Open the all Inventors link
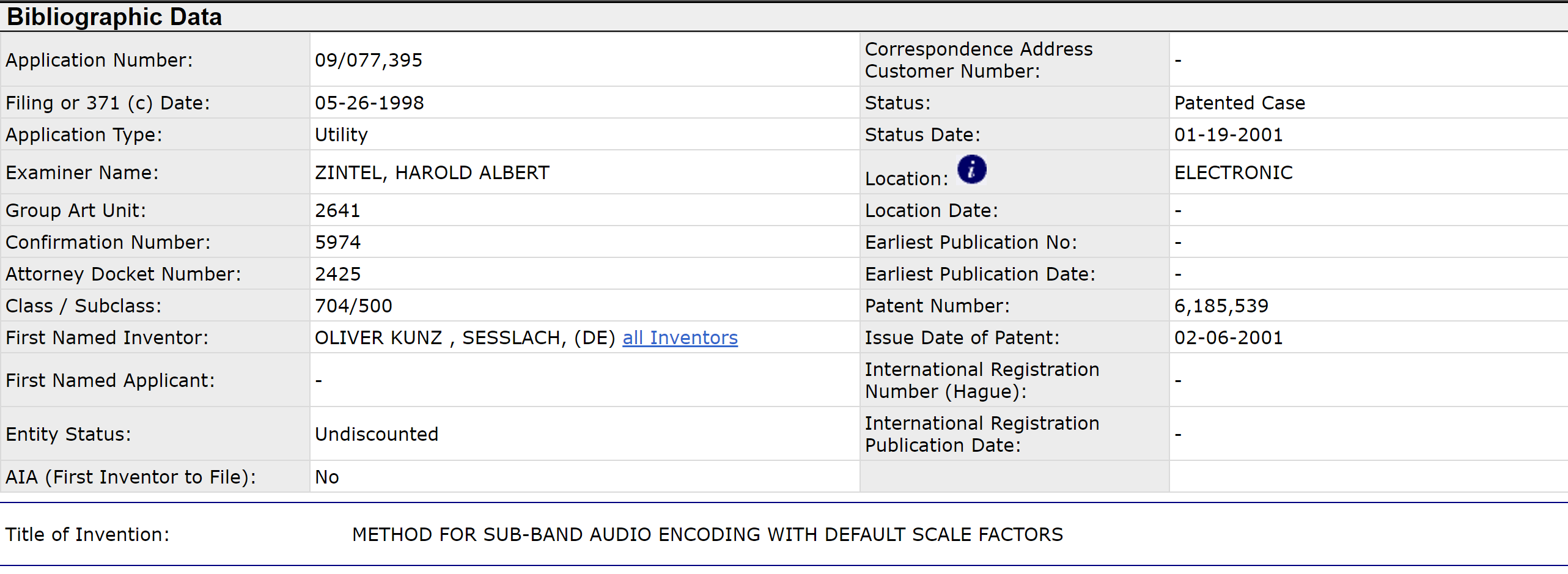This screenshot has width=1568, height=574. (680, 338)
